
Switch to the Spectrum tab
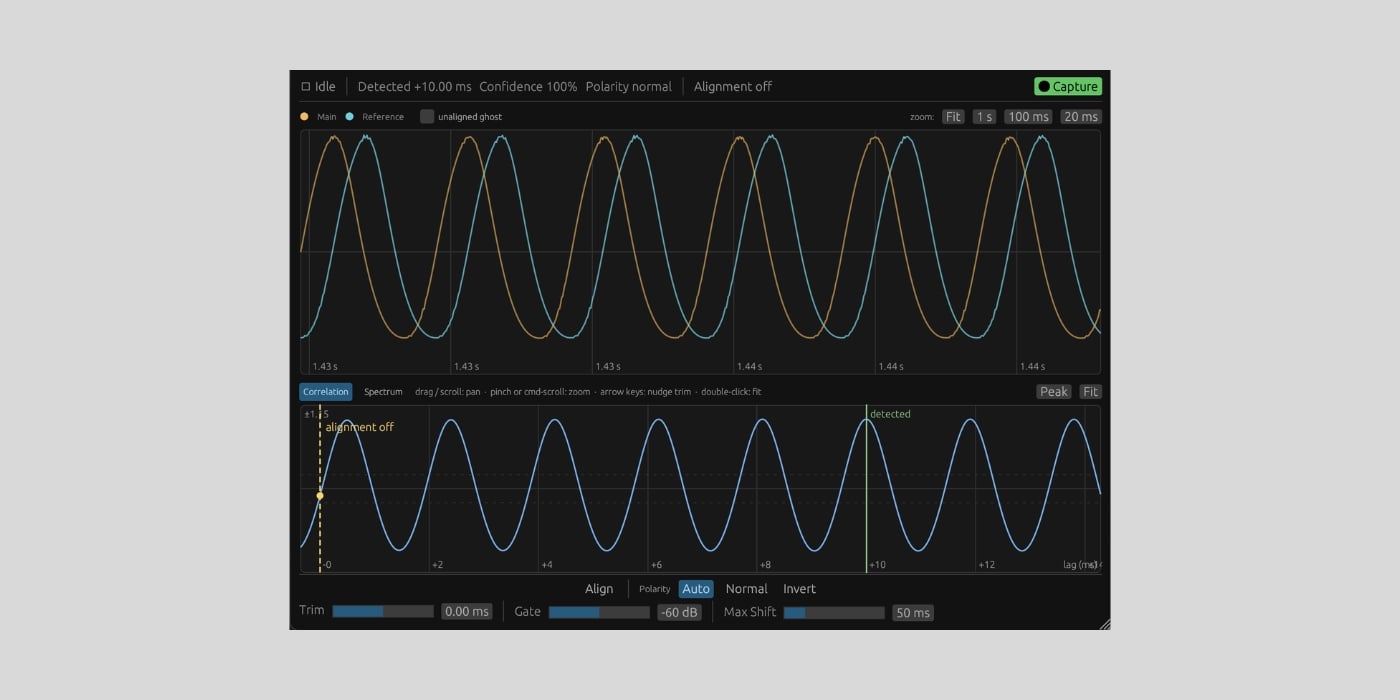click(383, 392)
